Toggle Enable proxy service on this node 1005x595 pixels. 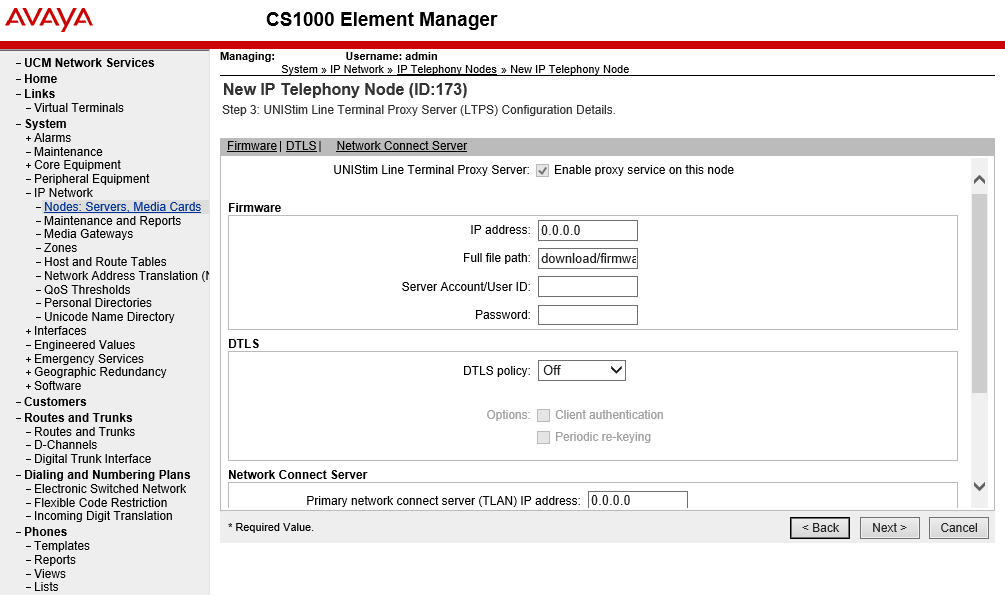coord(543,171)
